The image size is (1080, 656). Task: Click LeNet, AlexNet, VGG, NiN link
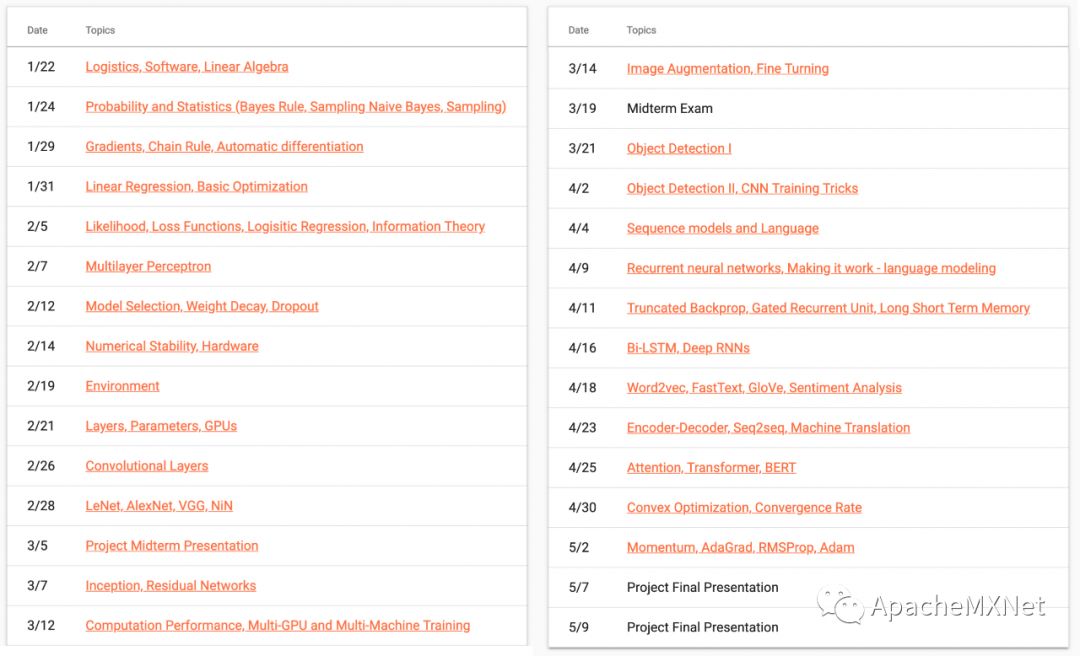pyautogui.click(x=159, y=506)
